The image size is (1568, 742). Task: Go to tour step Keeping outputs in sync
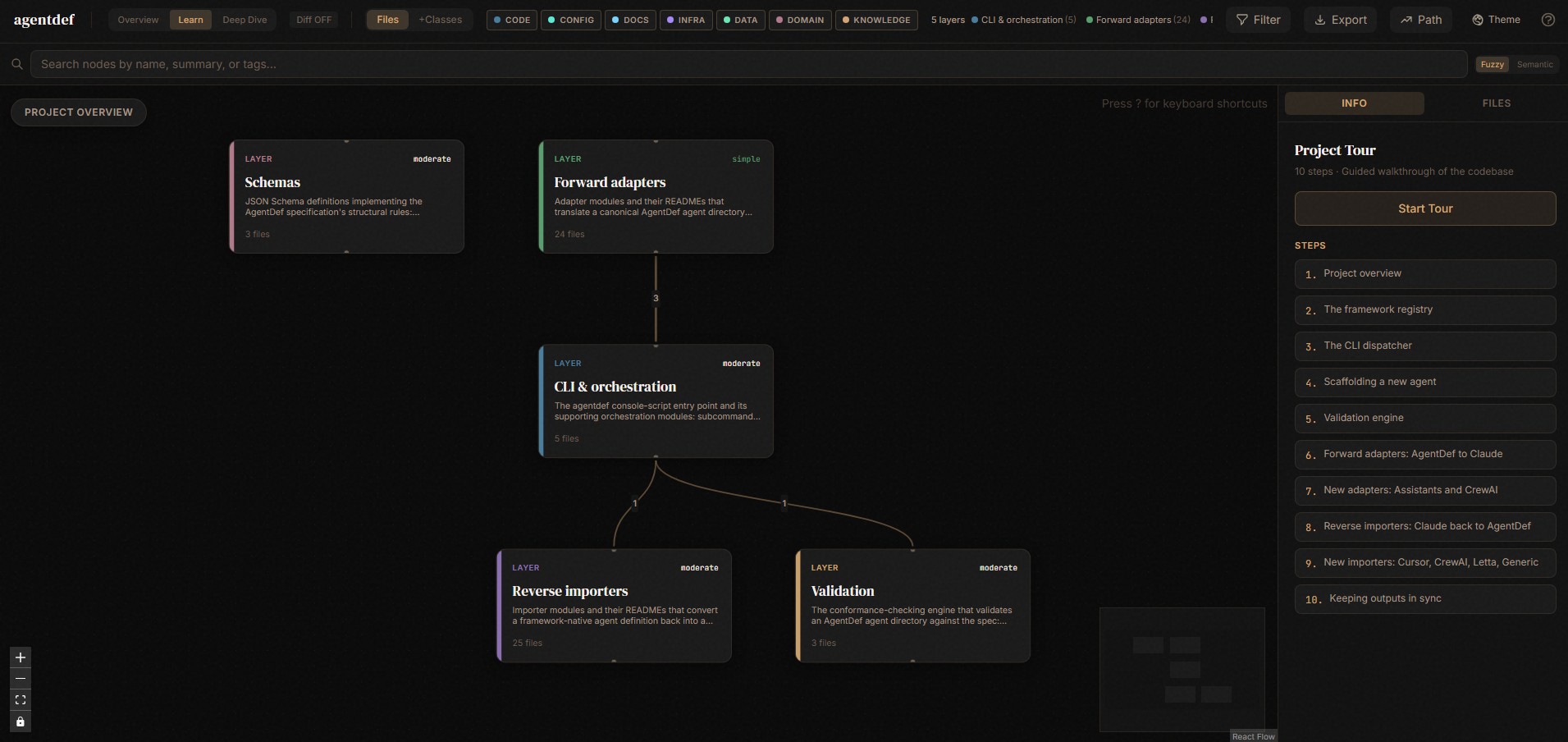point(1425,598)
